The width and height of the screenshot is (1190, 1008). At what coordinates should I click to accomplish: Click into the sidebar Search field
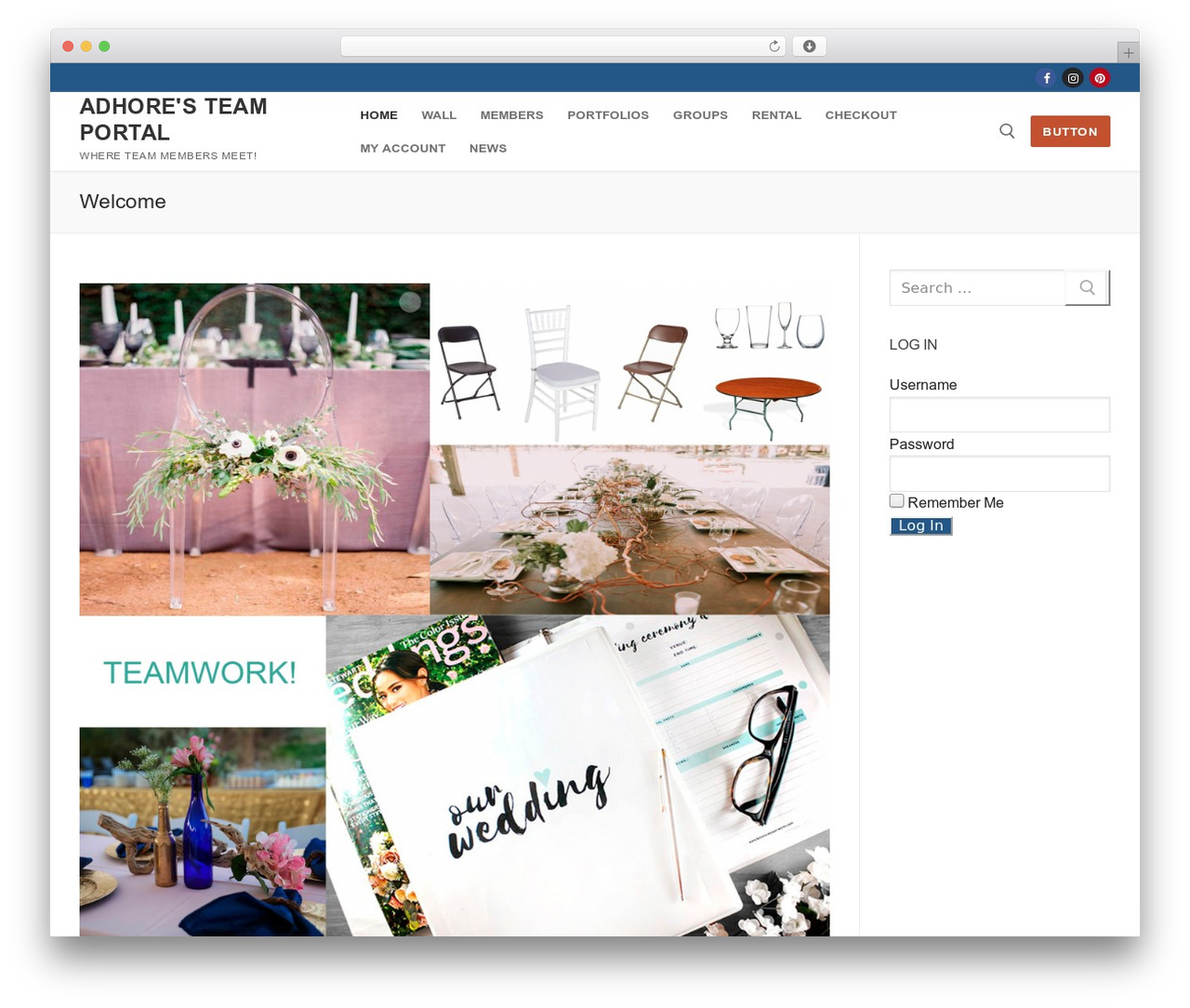[977, 287]
